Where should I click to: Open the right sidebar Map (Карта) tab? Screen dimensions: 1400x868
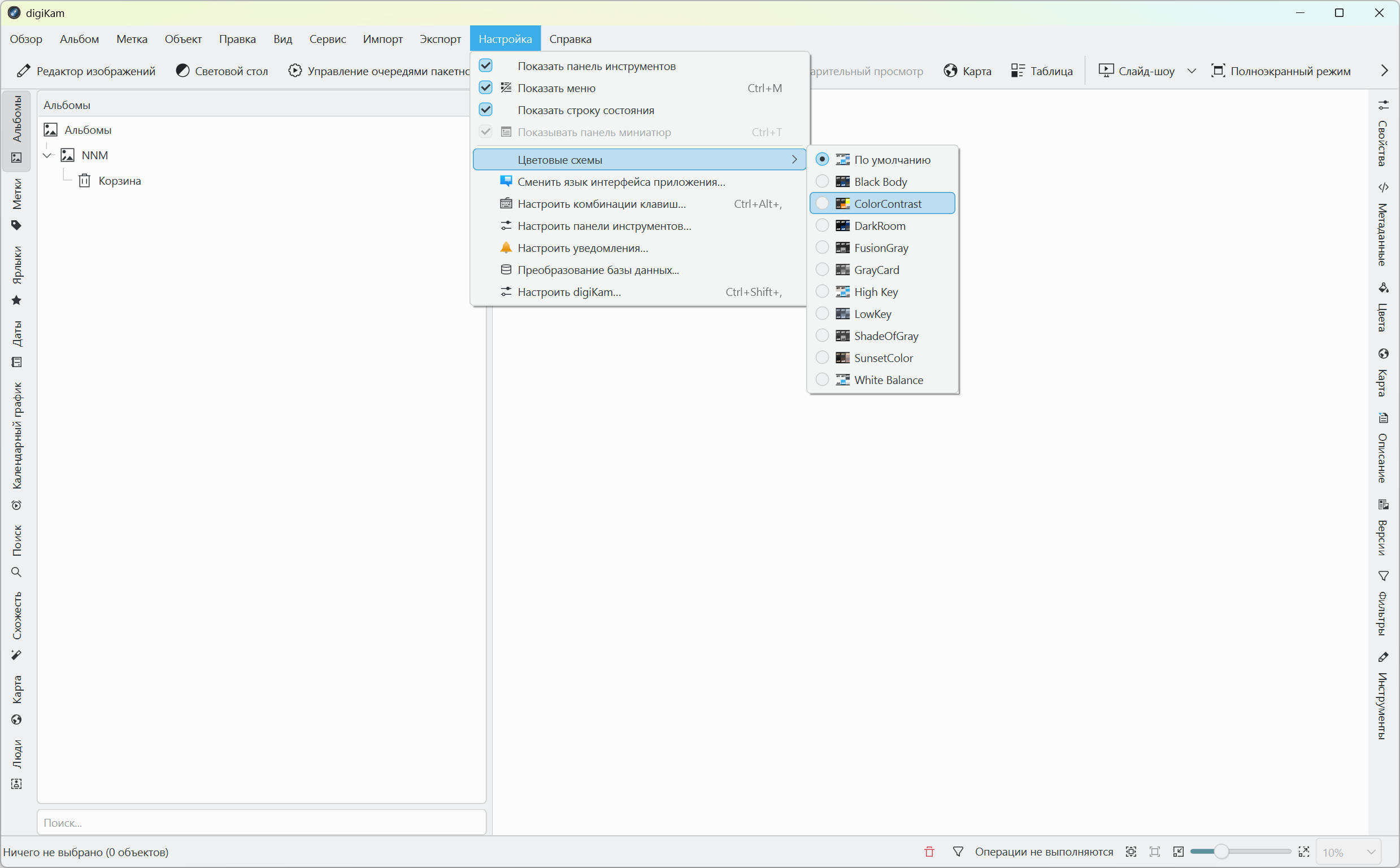tap(1384, 373)
